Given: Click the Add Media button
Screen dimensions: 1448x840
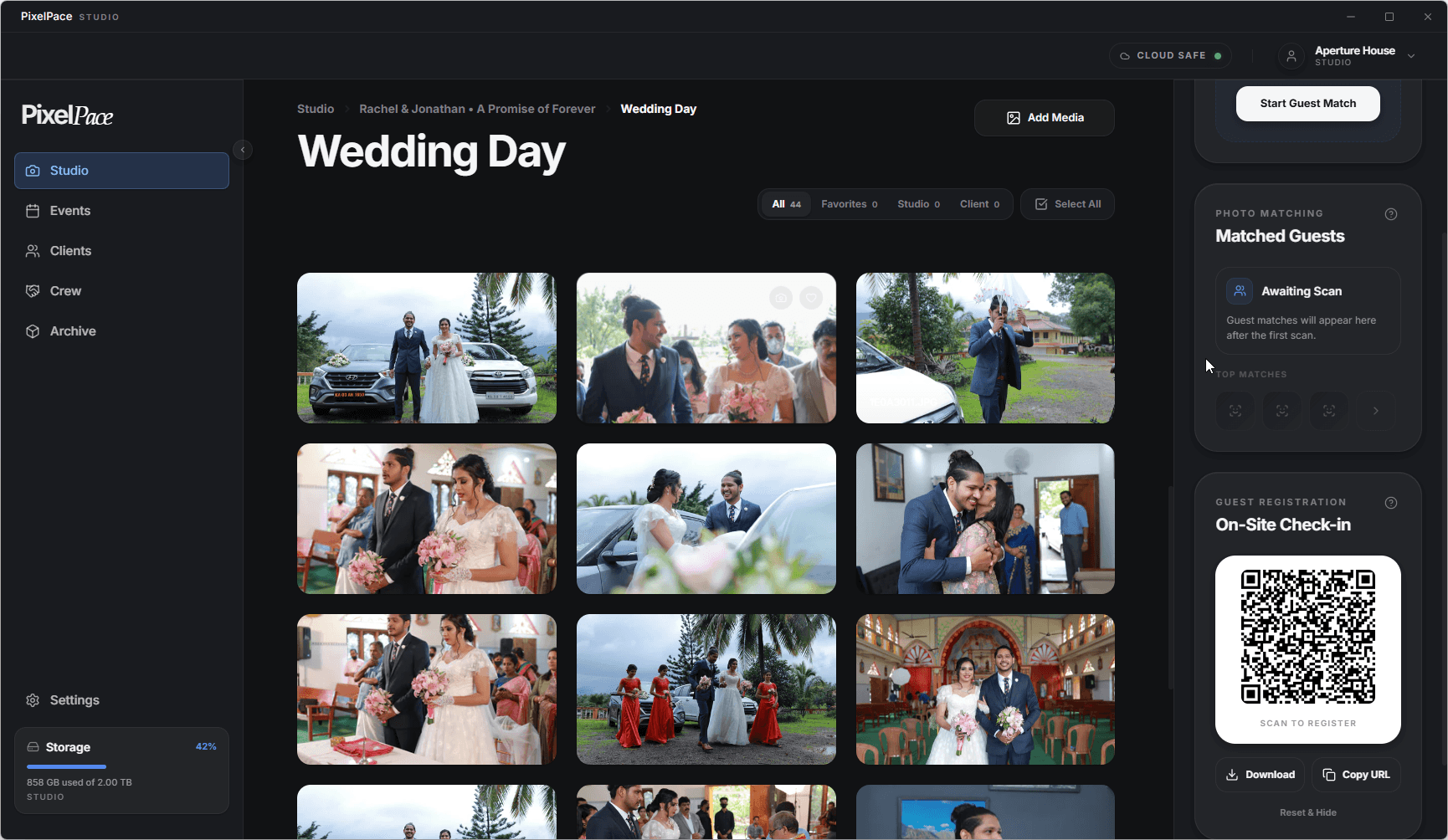Looking at the screenshot, I should 1045,118.
